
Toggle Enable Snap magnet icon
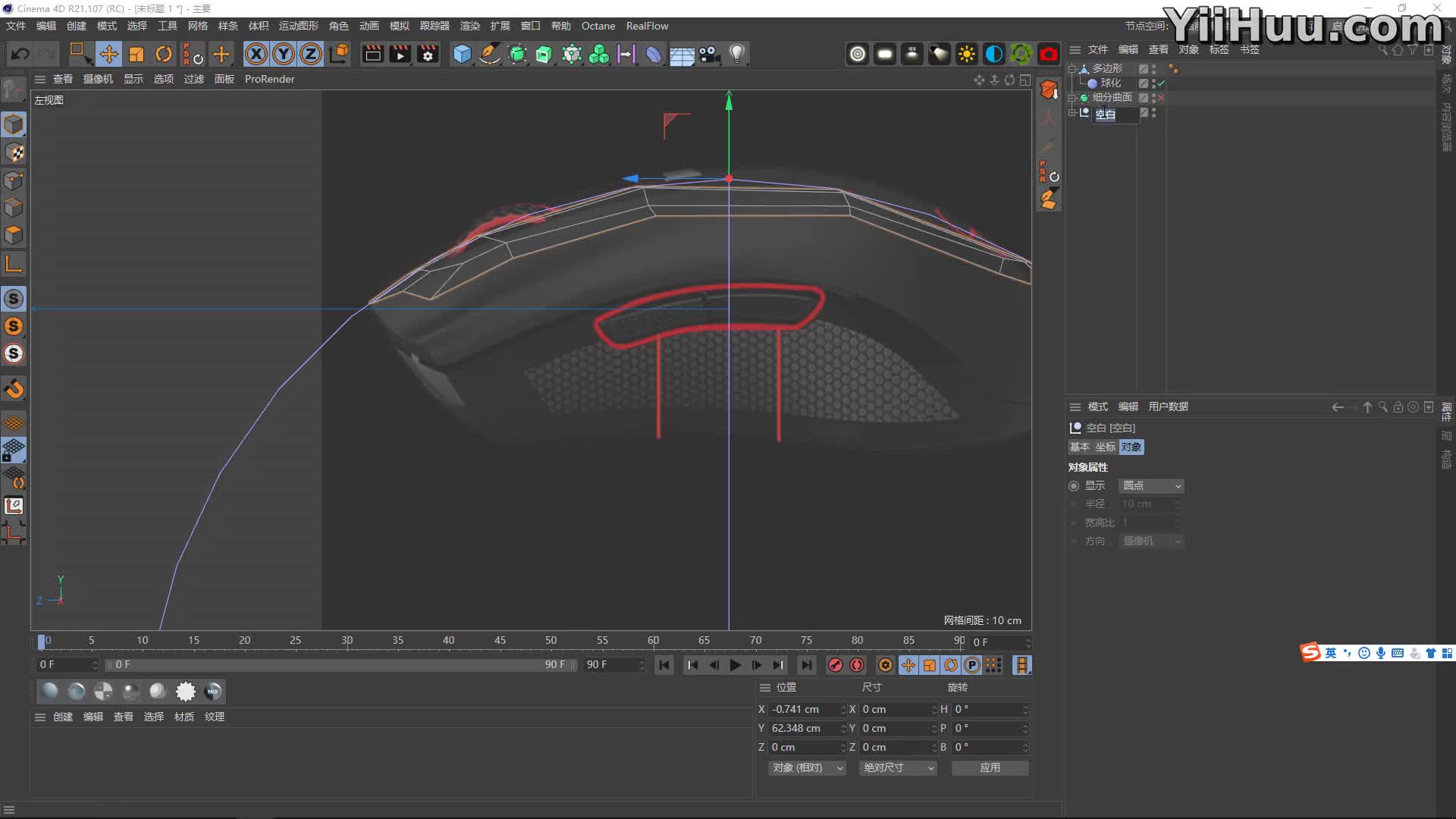pos(14,389)
